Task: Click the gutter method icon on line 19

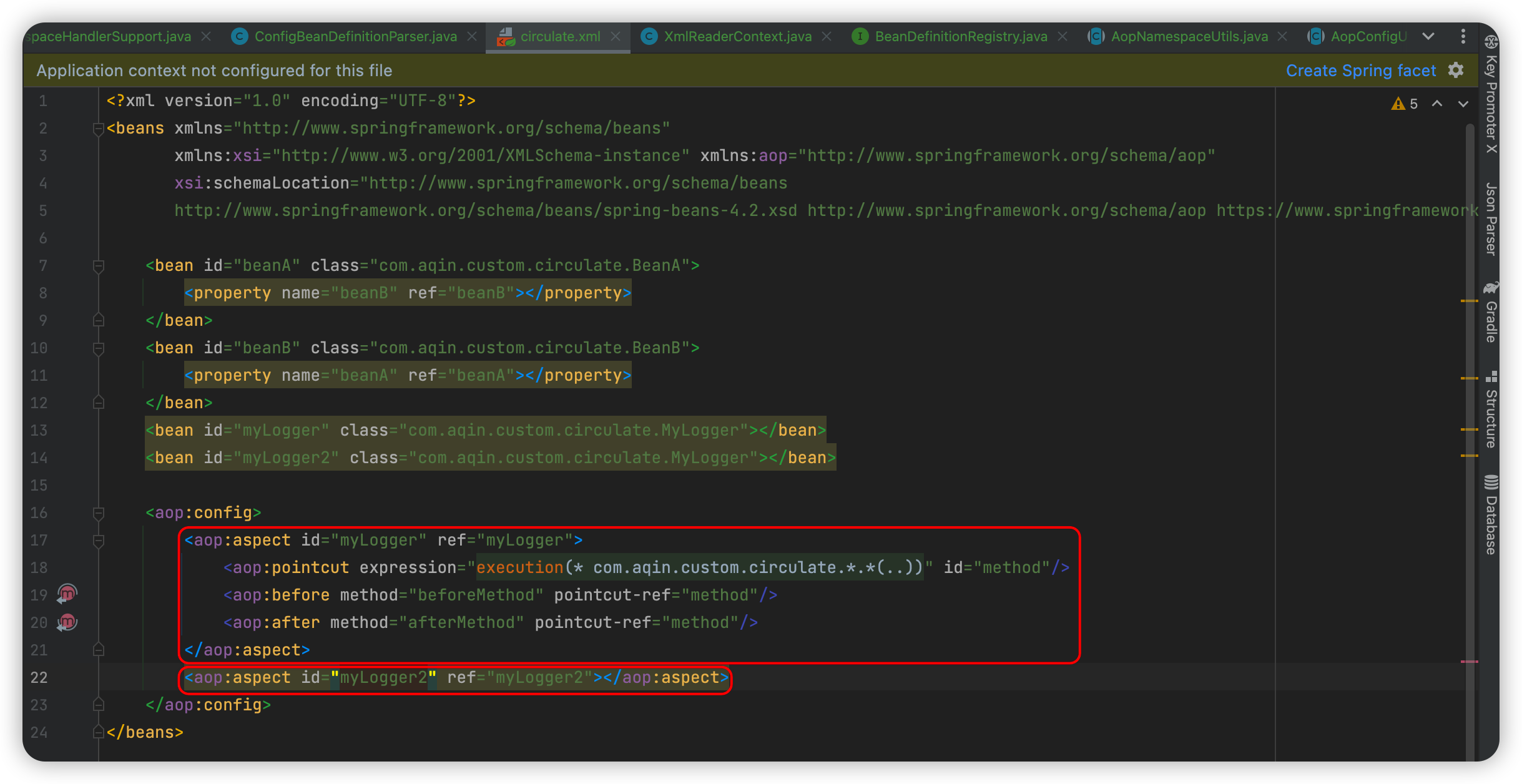Action: point(67,594)
